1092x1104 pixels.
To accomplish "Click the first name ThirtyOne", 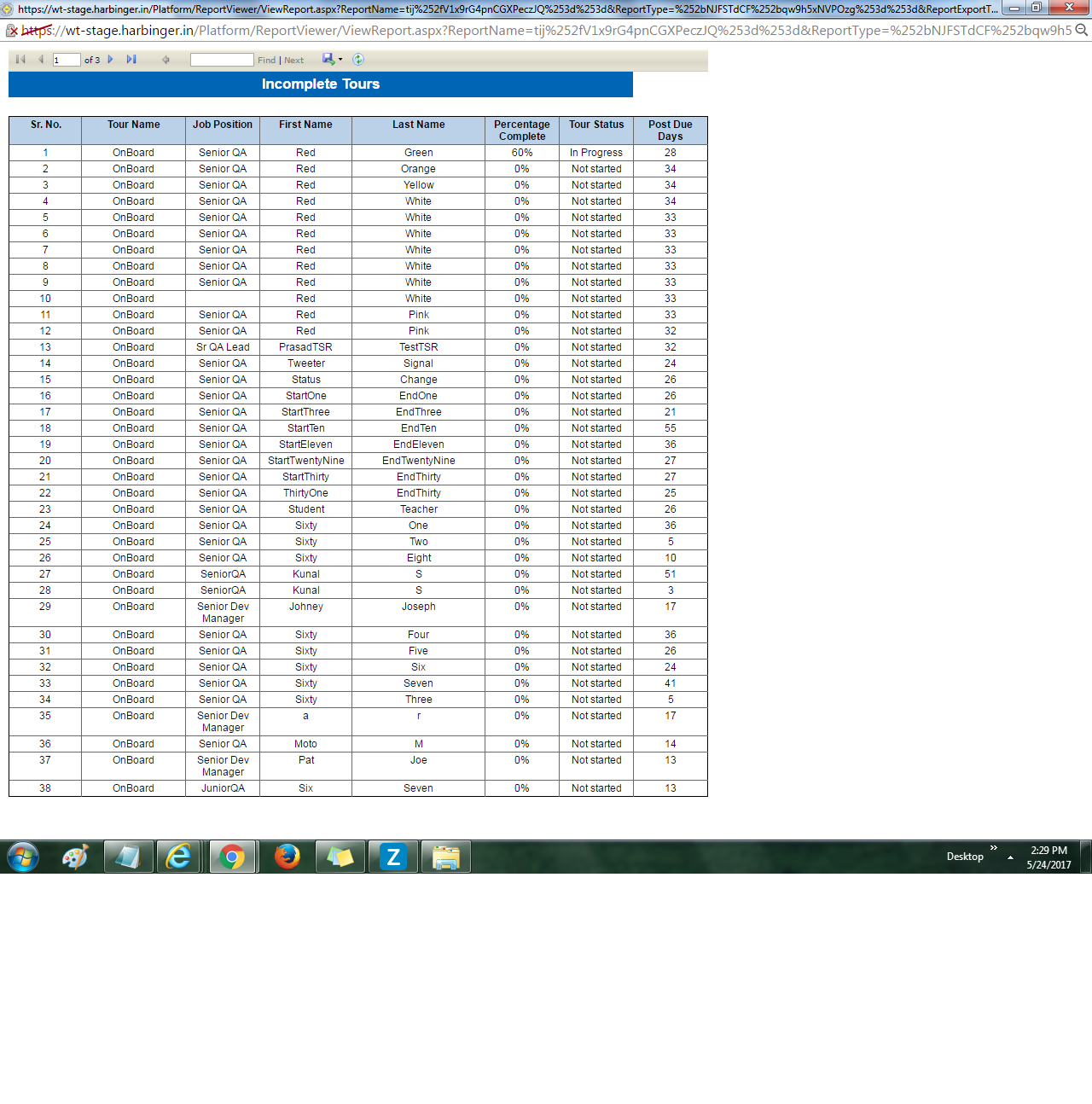I will (306, 493).
